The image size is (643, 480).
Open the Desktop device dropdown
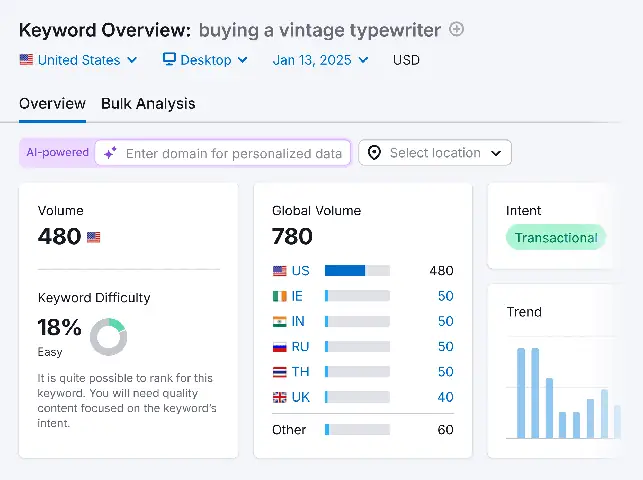[205, 60]
